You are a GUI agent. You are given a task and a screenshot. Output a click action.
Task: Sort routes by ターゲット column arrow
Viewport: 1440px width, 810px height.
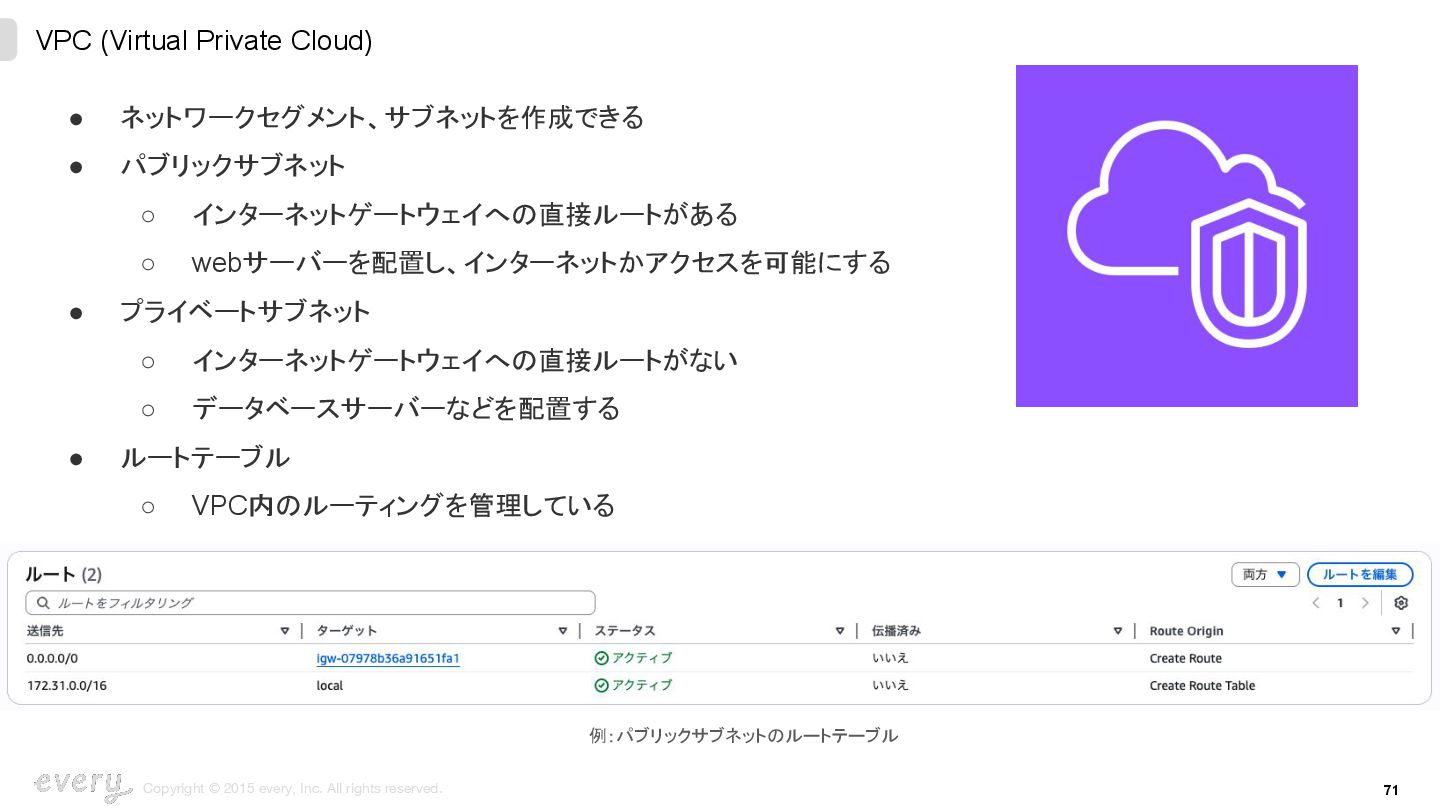562,631
